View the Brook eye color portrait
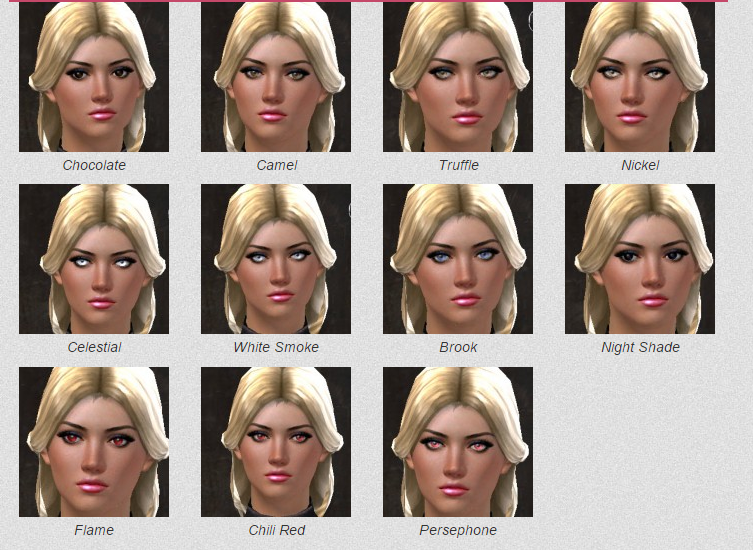The image size is (753, 550). point(458,259)
